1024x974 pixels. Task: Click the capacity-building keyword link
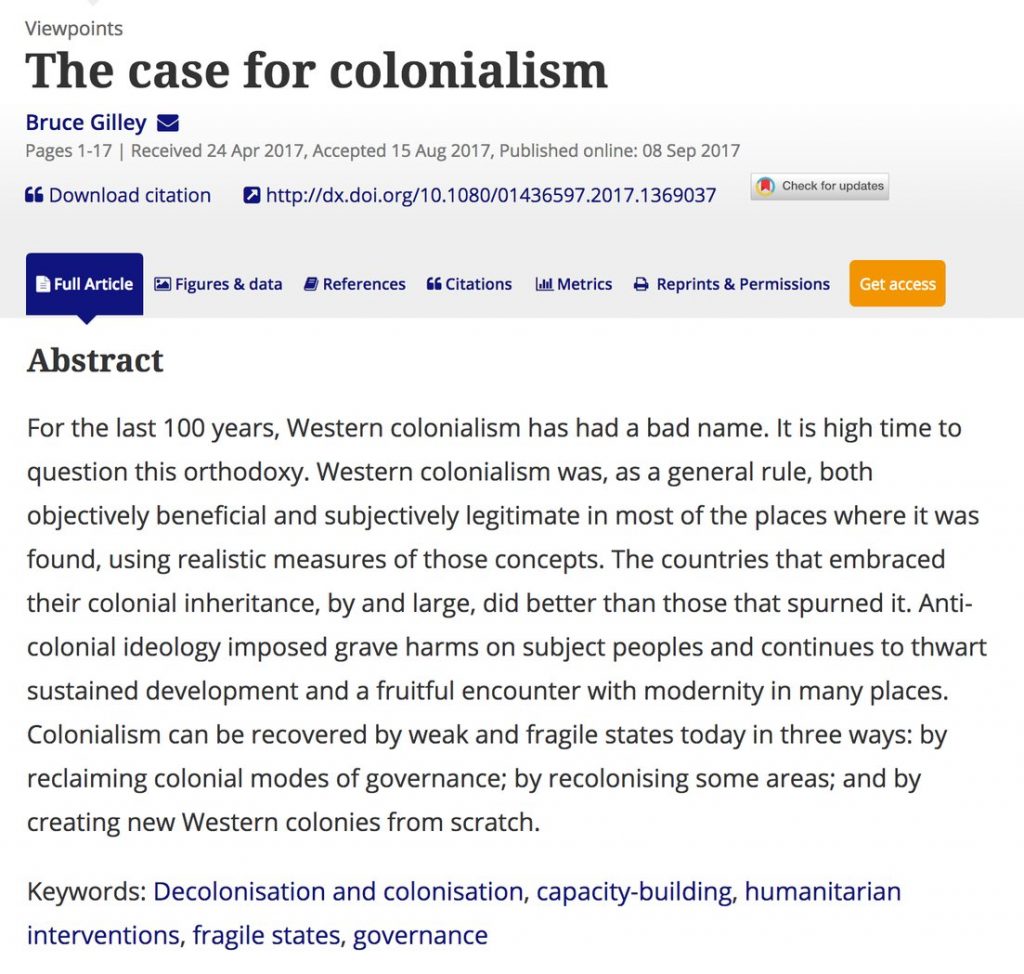633,892
